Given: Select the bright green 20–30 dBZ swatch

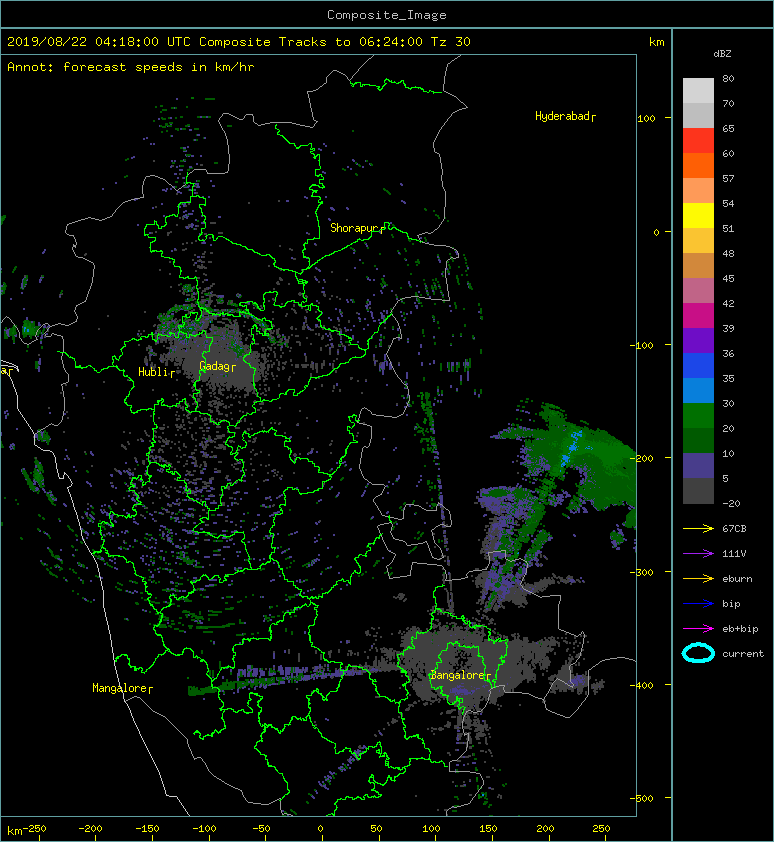Looking at the screenshot, I should click(698, 416).
